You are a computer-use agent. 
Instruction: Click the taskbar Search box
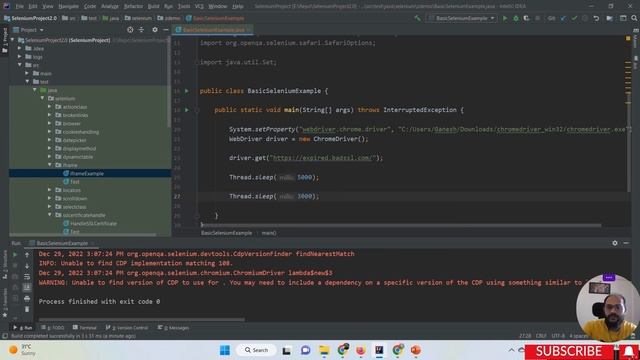point(256,350)
